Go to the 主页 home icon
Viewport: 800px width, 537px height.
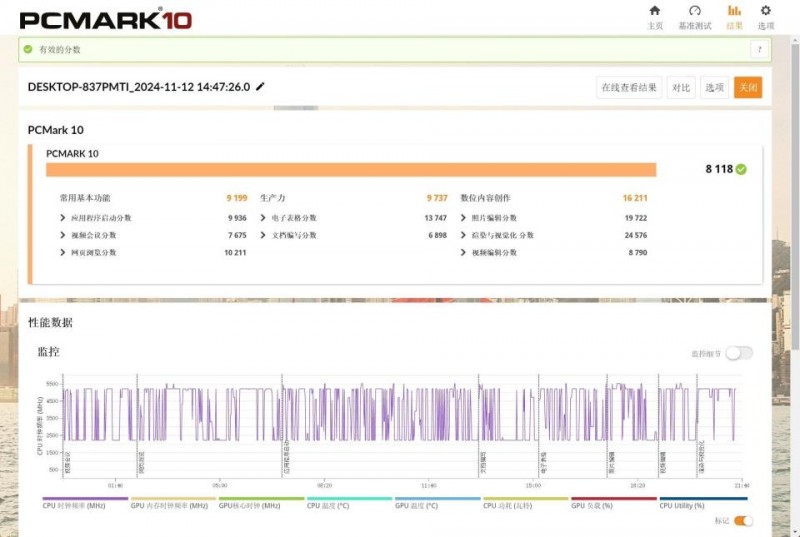pyautogui.click(x=654, y=11)
